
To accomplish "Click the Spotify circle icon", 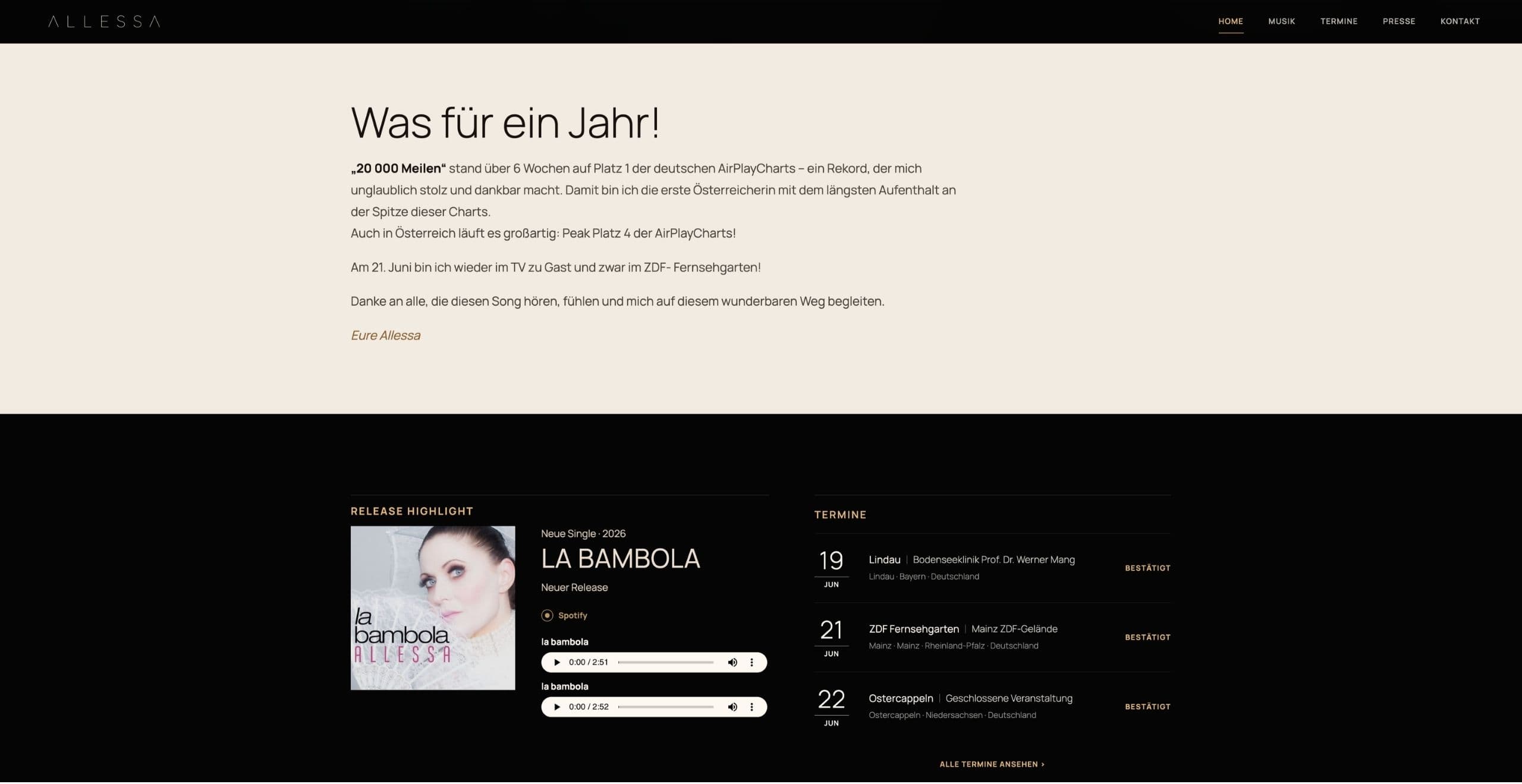I will click(x=547, y=615).
